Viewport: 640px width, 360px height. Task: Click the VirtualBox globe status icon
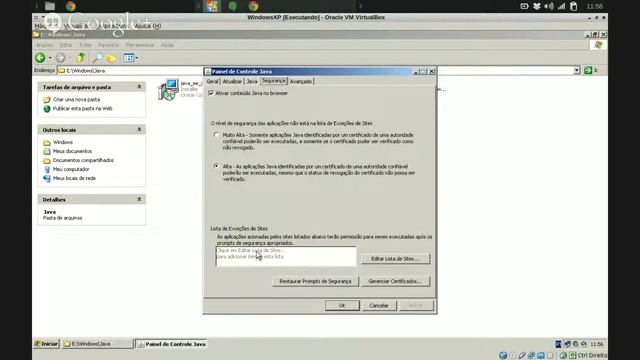pos(503,356)
